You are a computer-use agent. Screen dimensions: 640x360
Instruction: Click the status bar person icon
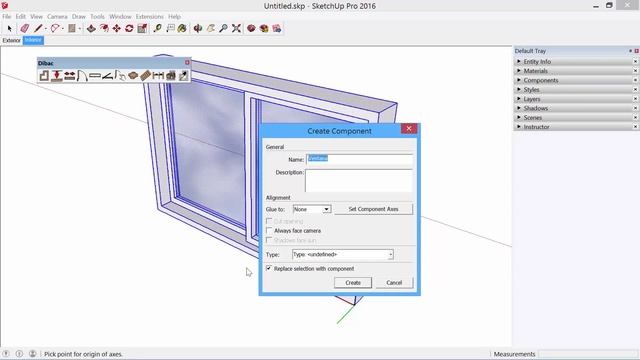pyautogui.click(x=33, y=354)
